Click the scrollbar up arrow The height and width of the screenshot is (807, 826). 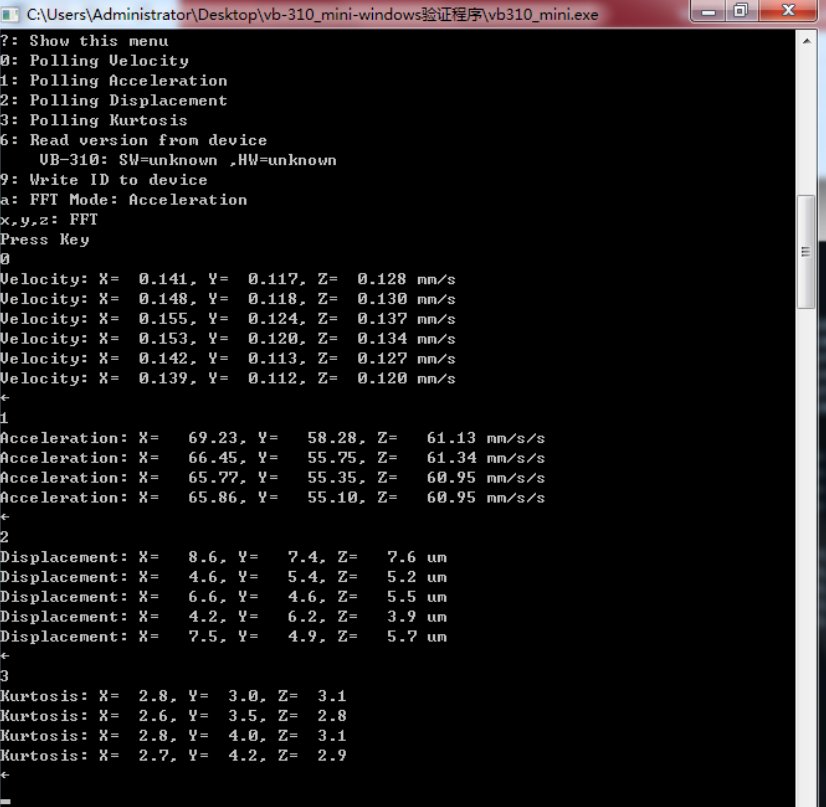806,39
